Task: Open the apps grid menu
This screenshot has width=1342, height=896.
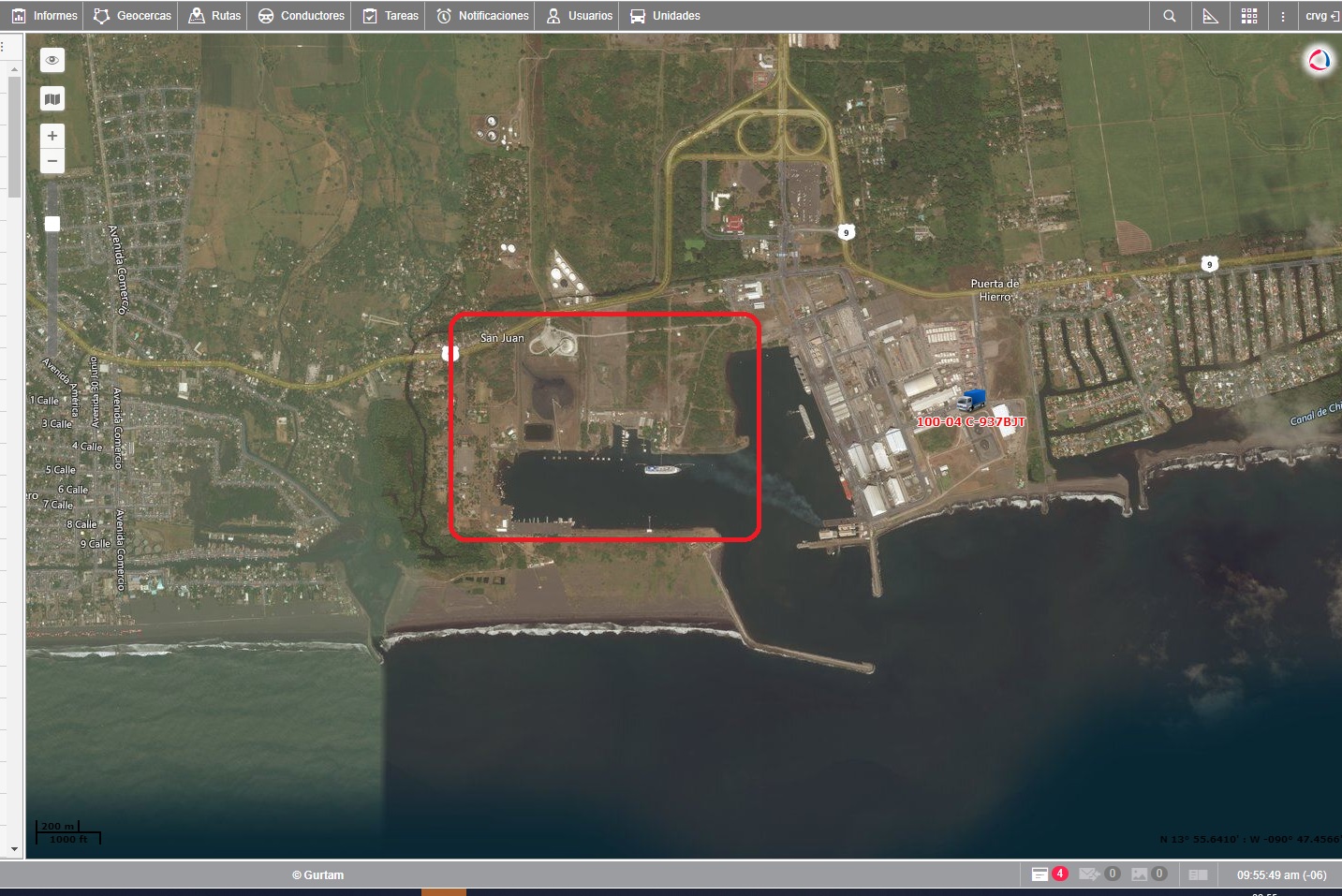Action: click(1249, 16)
